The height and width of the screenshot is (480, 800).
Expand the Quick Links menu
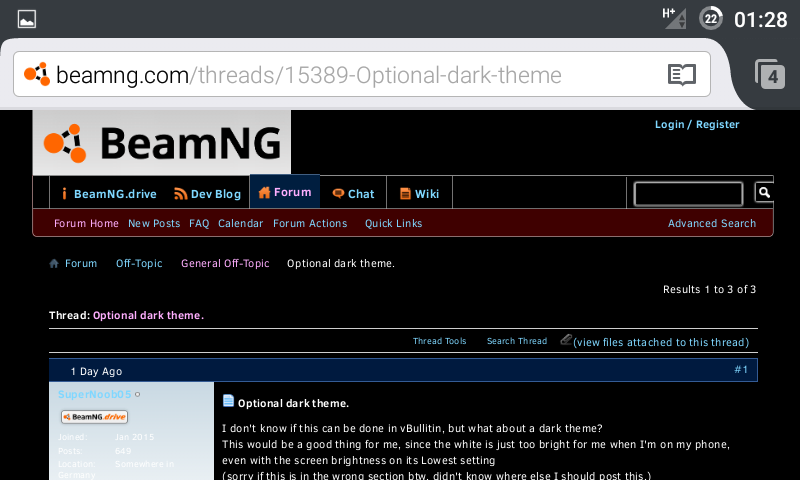coord(393,223)
